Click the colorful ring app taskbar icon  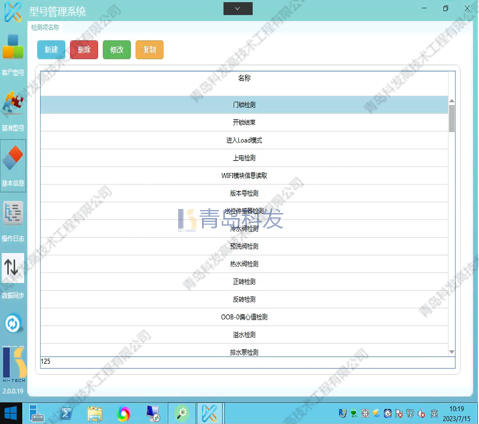pyautogui.click(x=123, y=414)
